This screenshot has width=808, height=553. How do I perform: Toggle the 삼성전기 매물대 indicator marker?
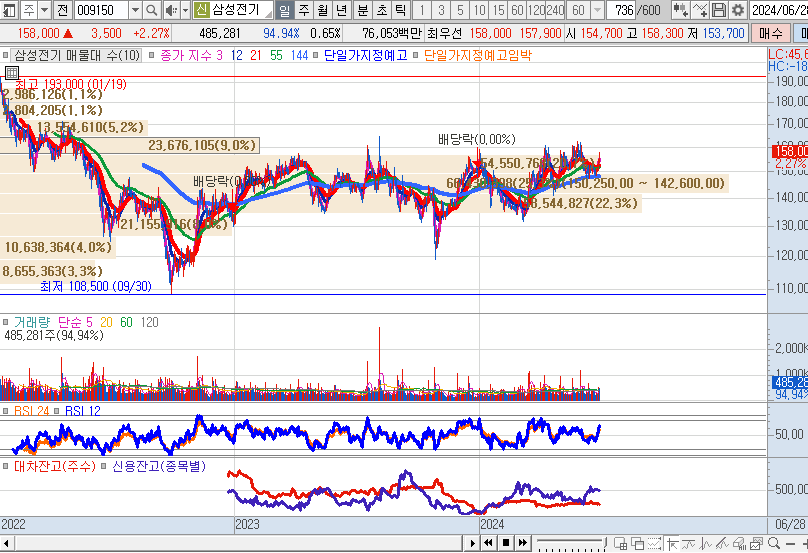click(7, 55)
